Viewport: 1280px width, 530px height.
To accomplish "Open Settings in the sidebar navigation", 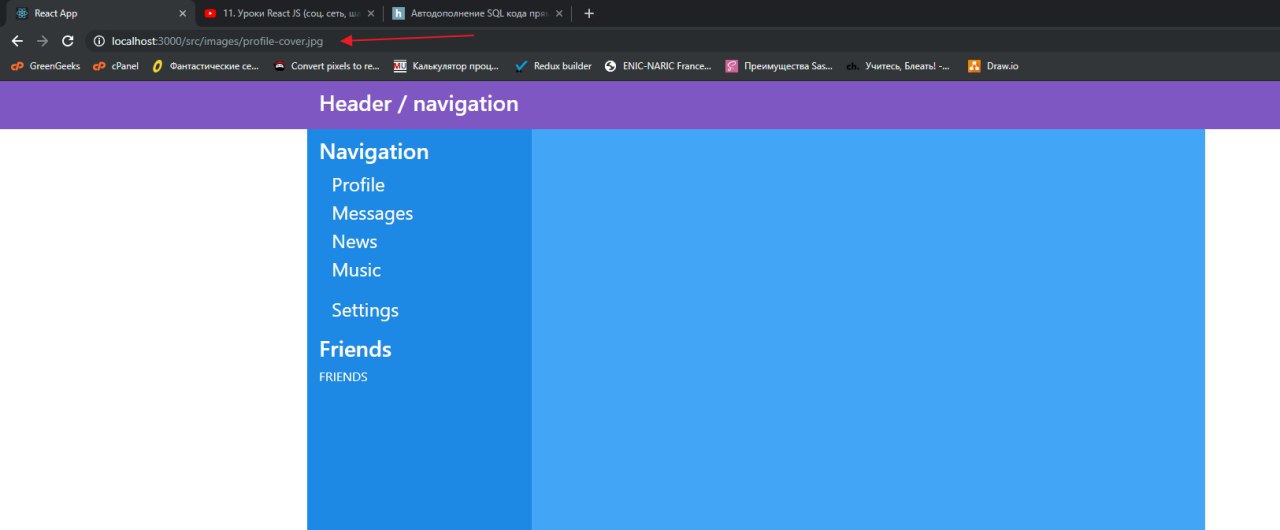I will (x=365, y=310).
